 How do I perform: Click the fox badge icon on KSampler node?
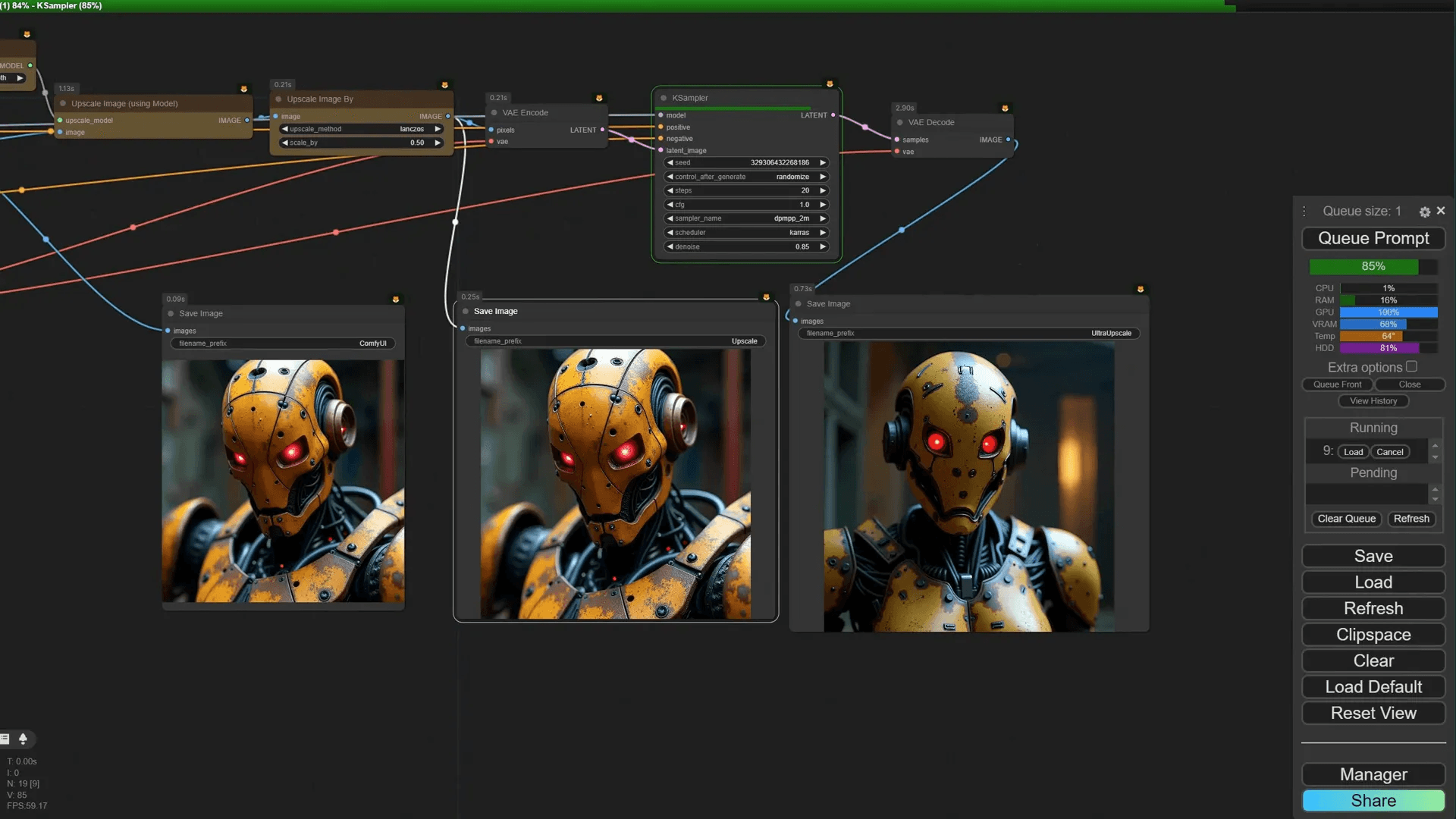pyautogui.click(x=830, y=84)
